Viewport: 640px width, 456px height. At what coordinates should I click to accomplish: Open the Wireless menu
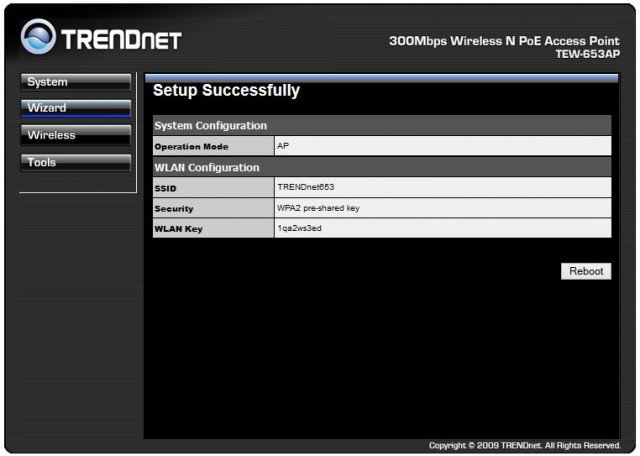point(75,135)
